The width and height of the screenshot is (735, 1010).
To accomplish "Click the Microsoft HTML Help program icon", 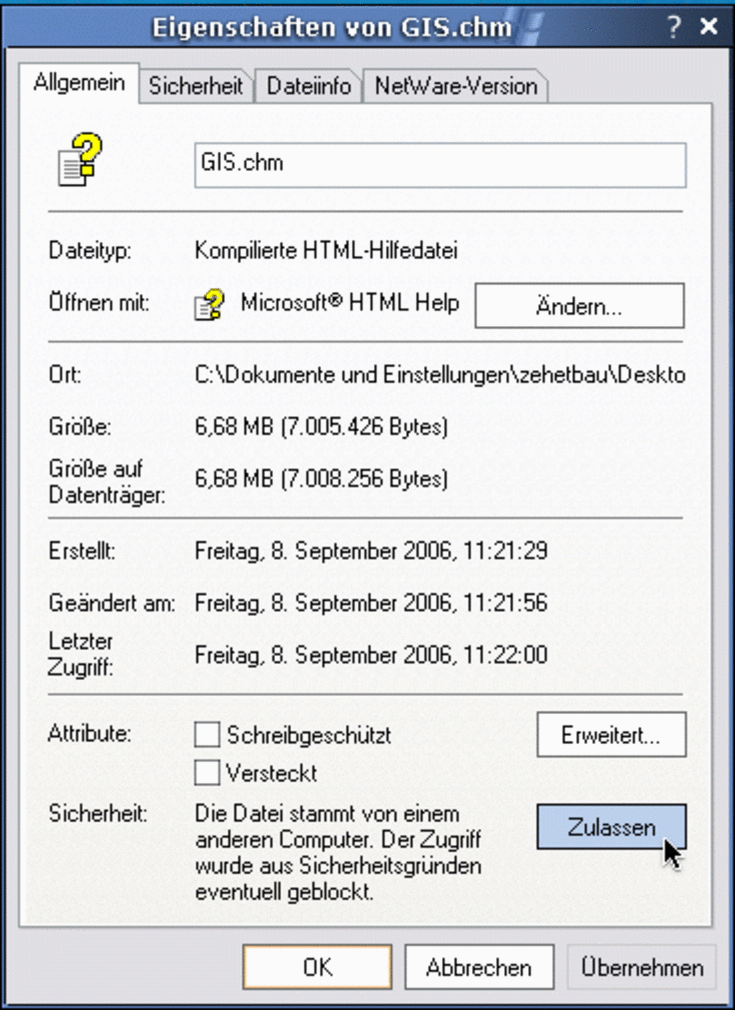I will pos(209,305).
